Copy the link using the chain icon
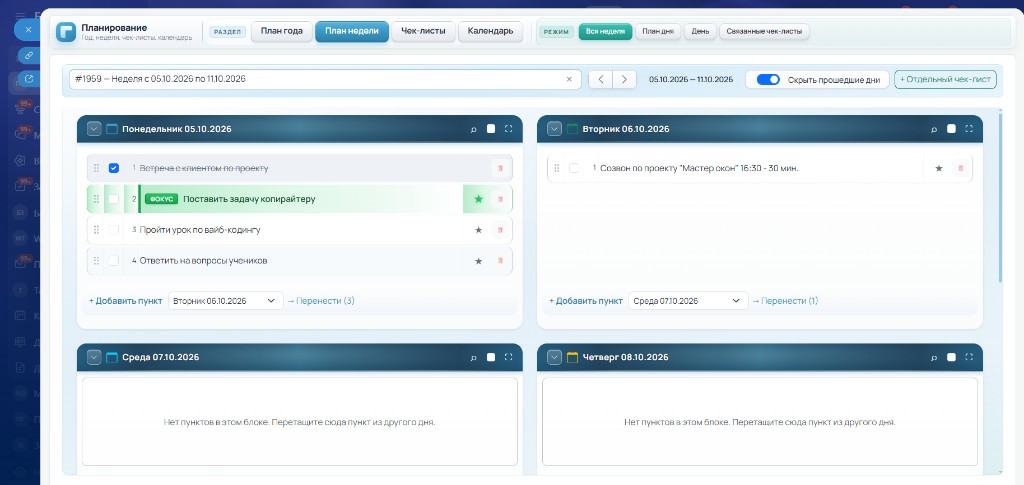 29,55
